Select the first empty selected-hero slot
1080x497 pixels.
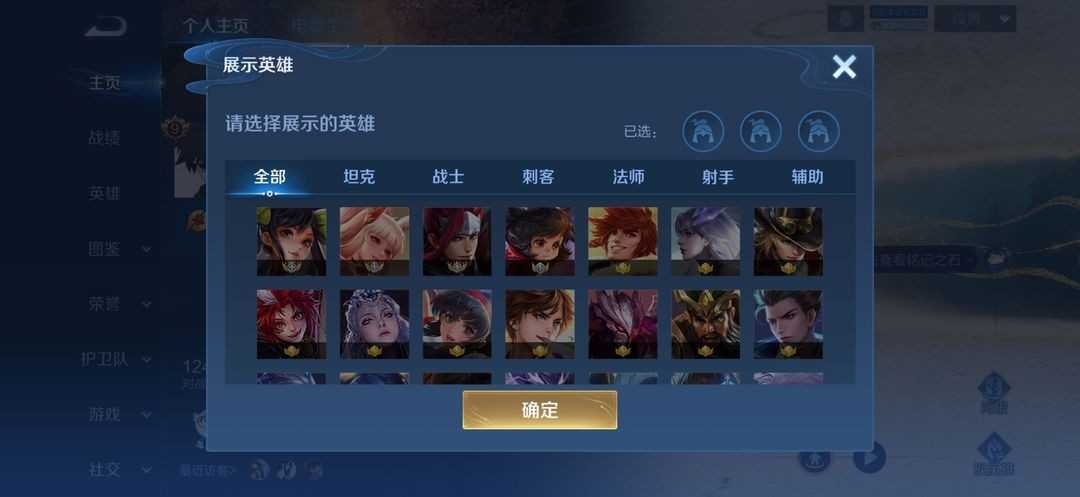click(703, 131)
